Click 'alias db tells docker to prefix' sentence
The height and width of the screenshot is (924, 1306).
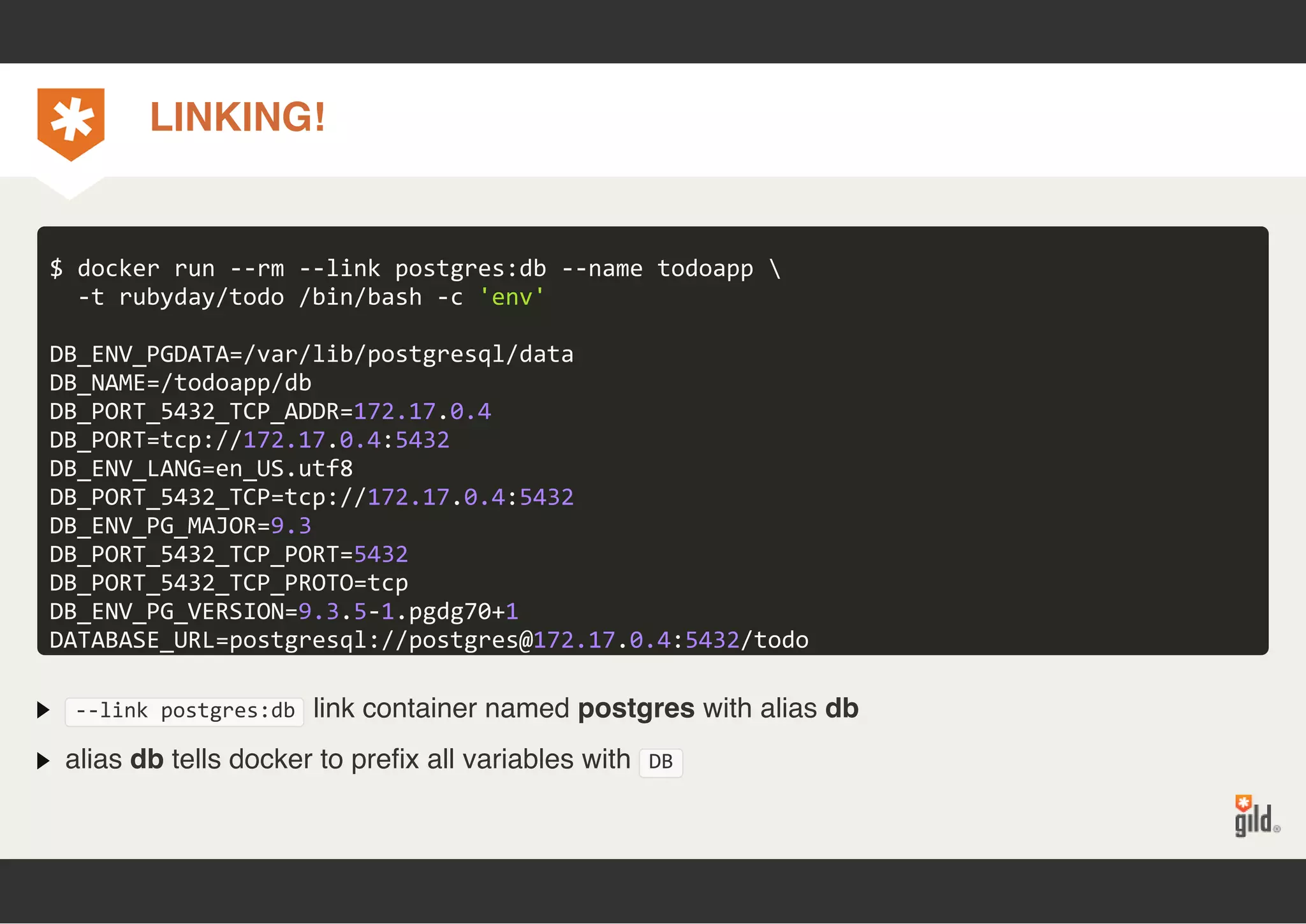pos(348,759)
